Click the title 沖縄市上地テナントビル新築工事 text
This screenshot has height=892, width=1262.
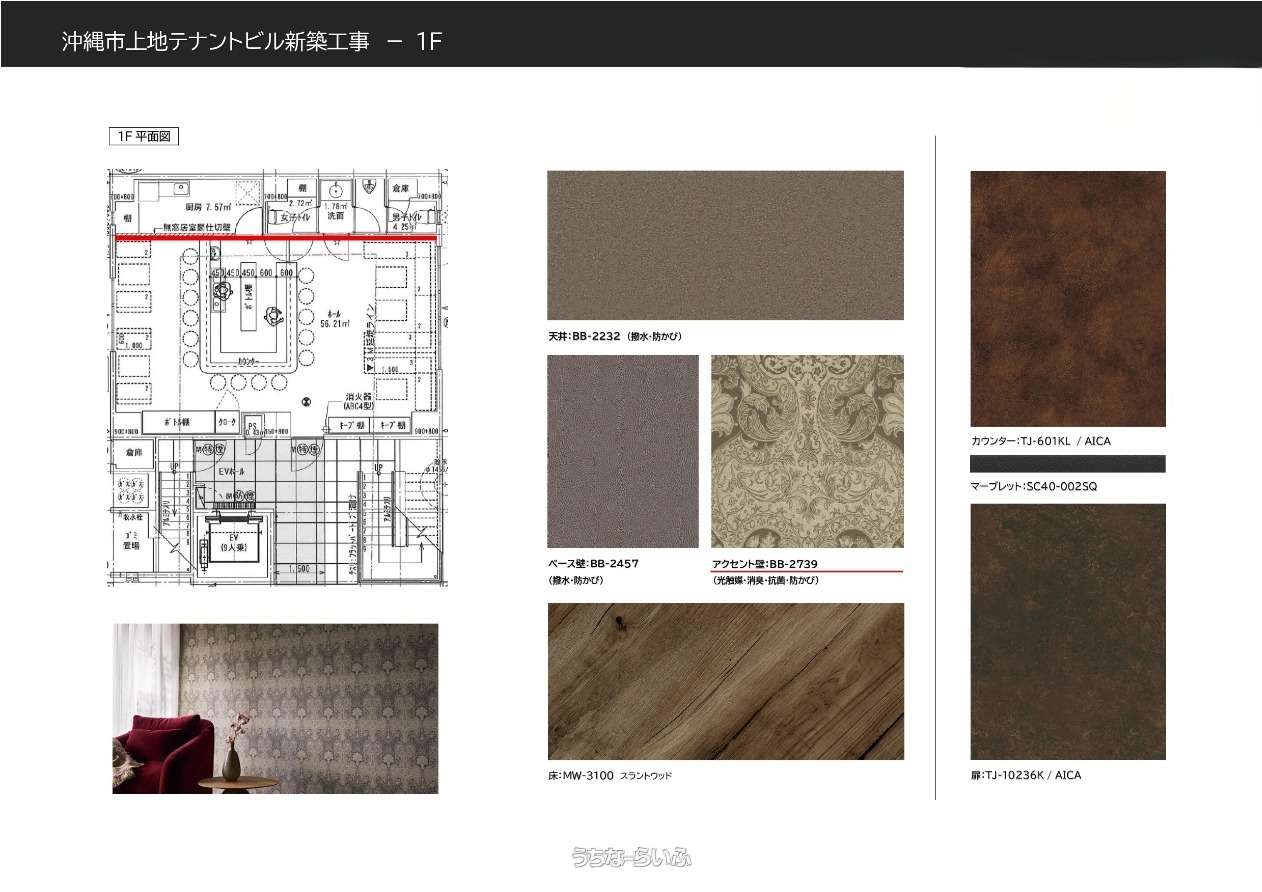coord(215,42)
